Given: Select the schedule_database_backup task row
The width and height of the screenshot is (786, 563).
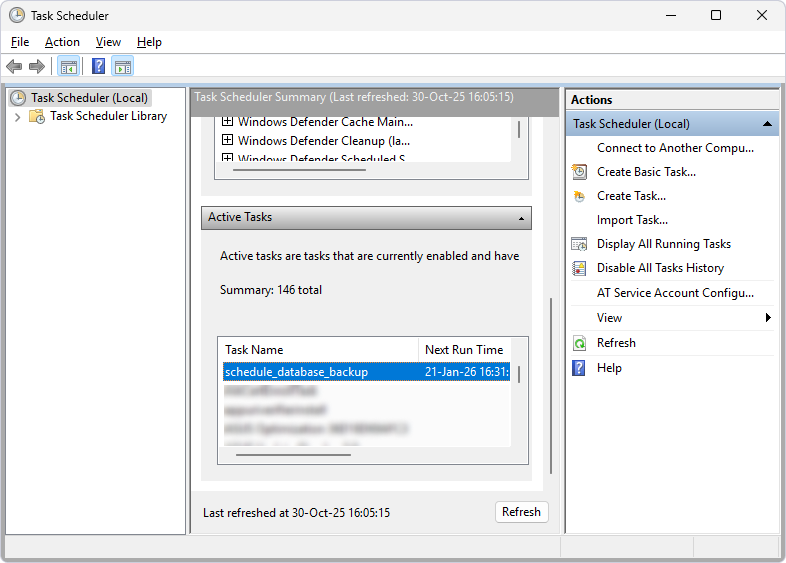Looking at the screenshot, I should click(x=296, y=372).
